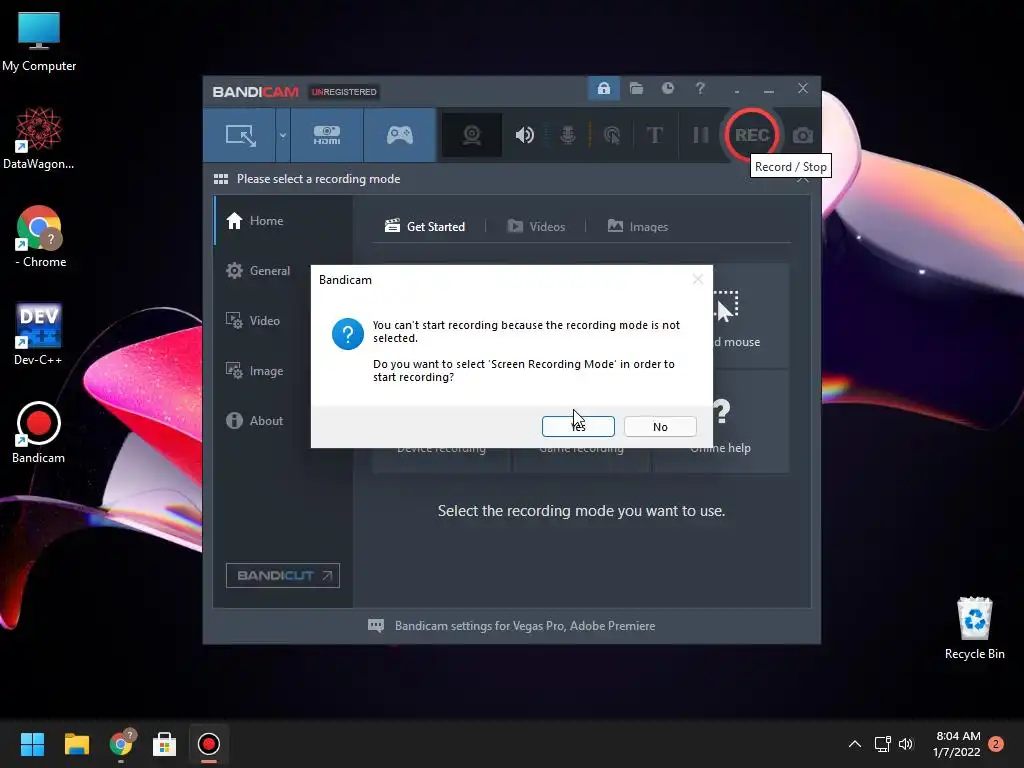This screenshot has height=768, width=1024.
Task: Open the Chrome desktop shortcut
Action: tap(39, 236)
